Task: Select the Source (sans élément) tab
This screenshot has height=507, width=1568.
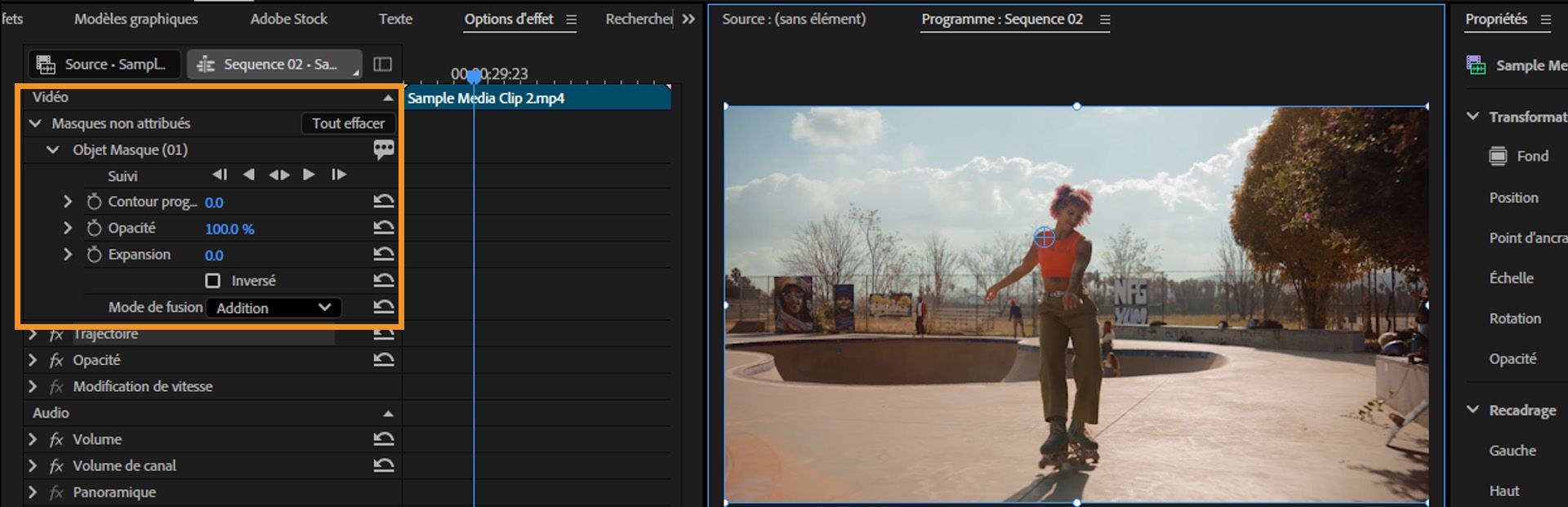Action: [x=794, y=19]
